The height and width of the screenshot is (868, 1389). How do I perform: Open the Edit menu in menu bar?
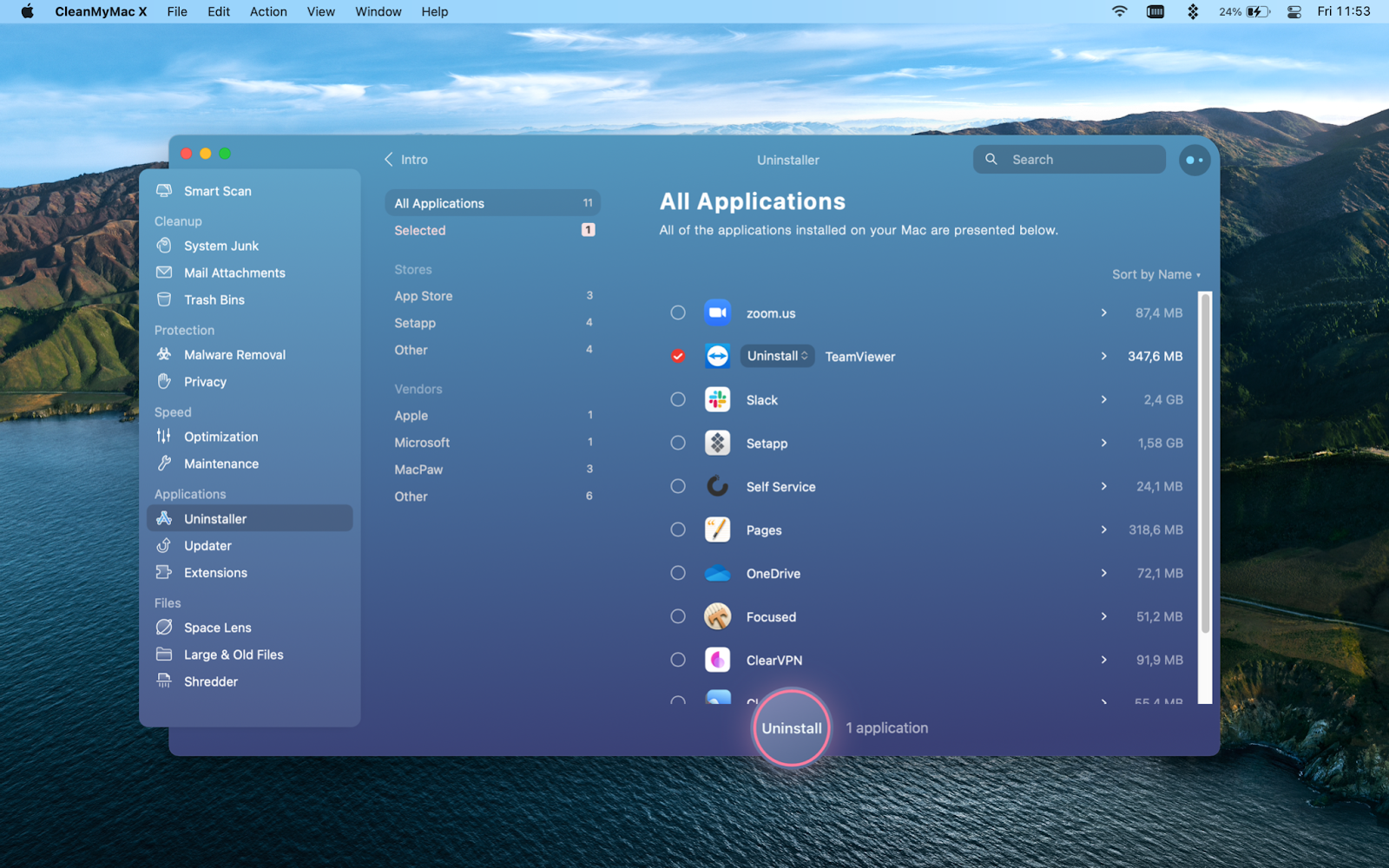pos(219,11)
